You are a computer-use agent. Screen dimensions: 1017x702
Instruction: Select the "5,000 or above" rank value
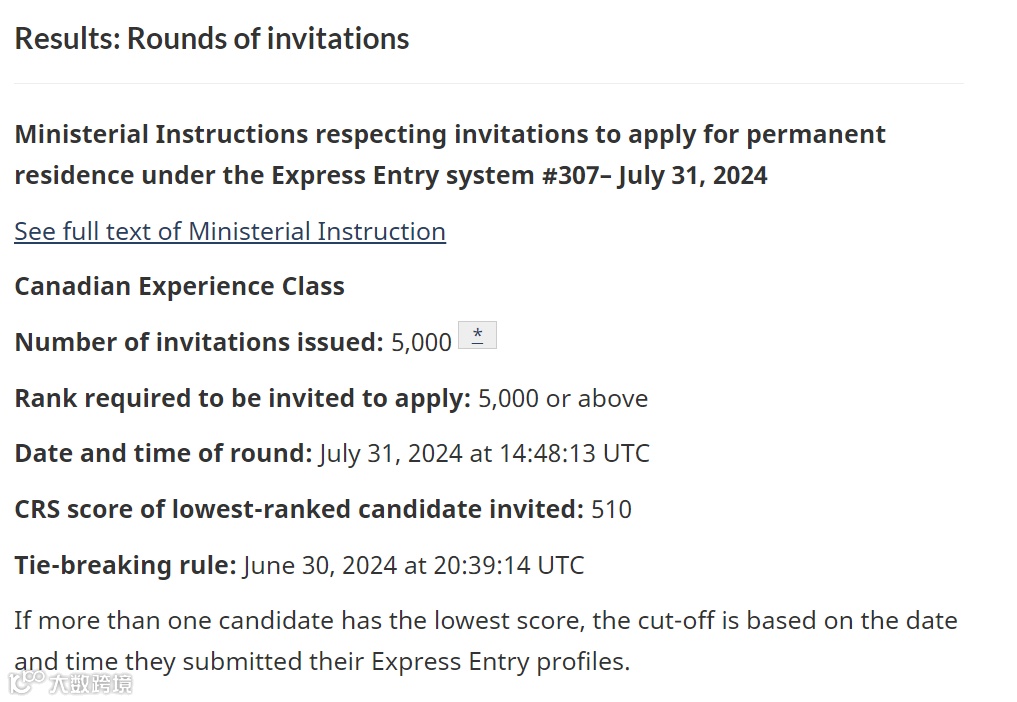563,398
